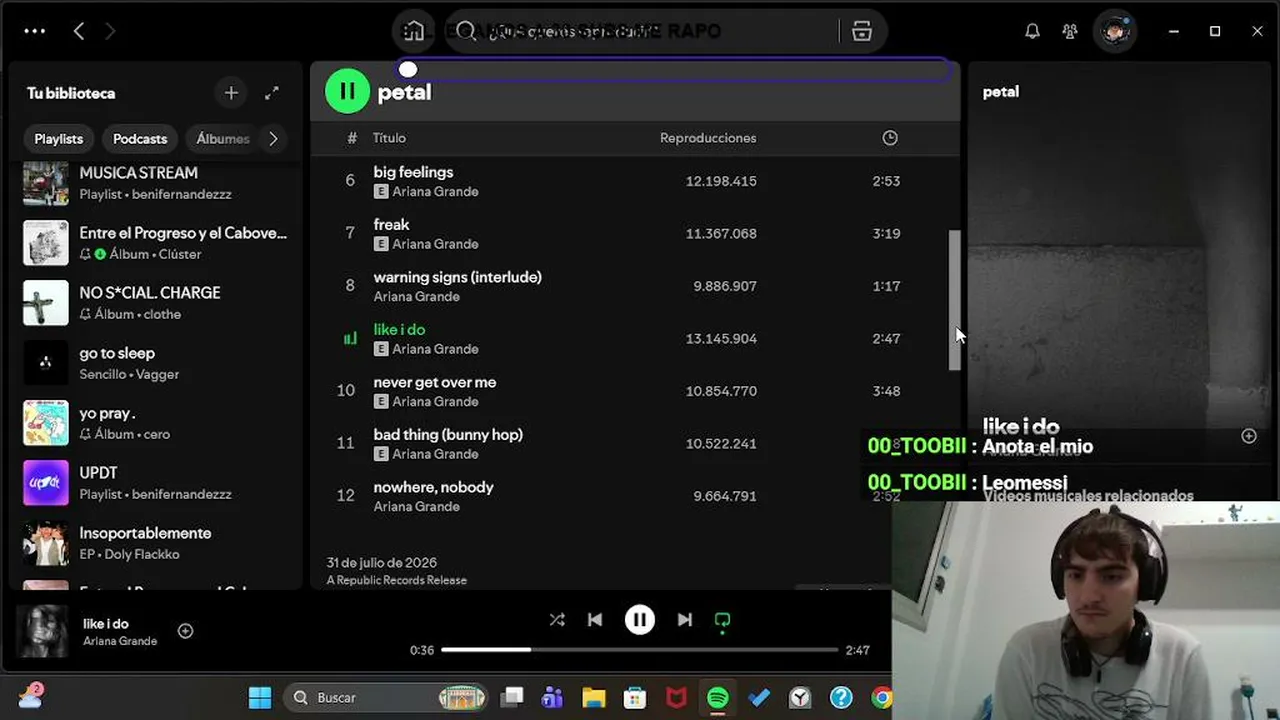The width and height of the screenshot is (1280, 720).
Task: Open NO S*CIAL. CHARGE album
Action: (x=156, y=303)
